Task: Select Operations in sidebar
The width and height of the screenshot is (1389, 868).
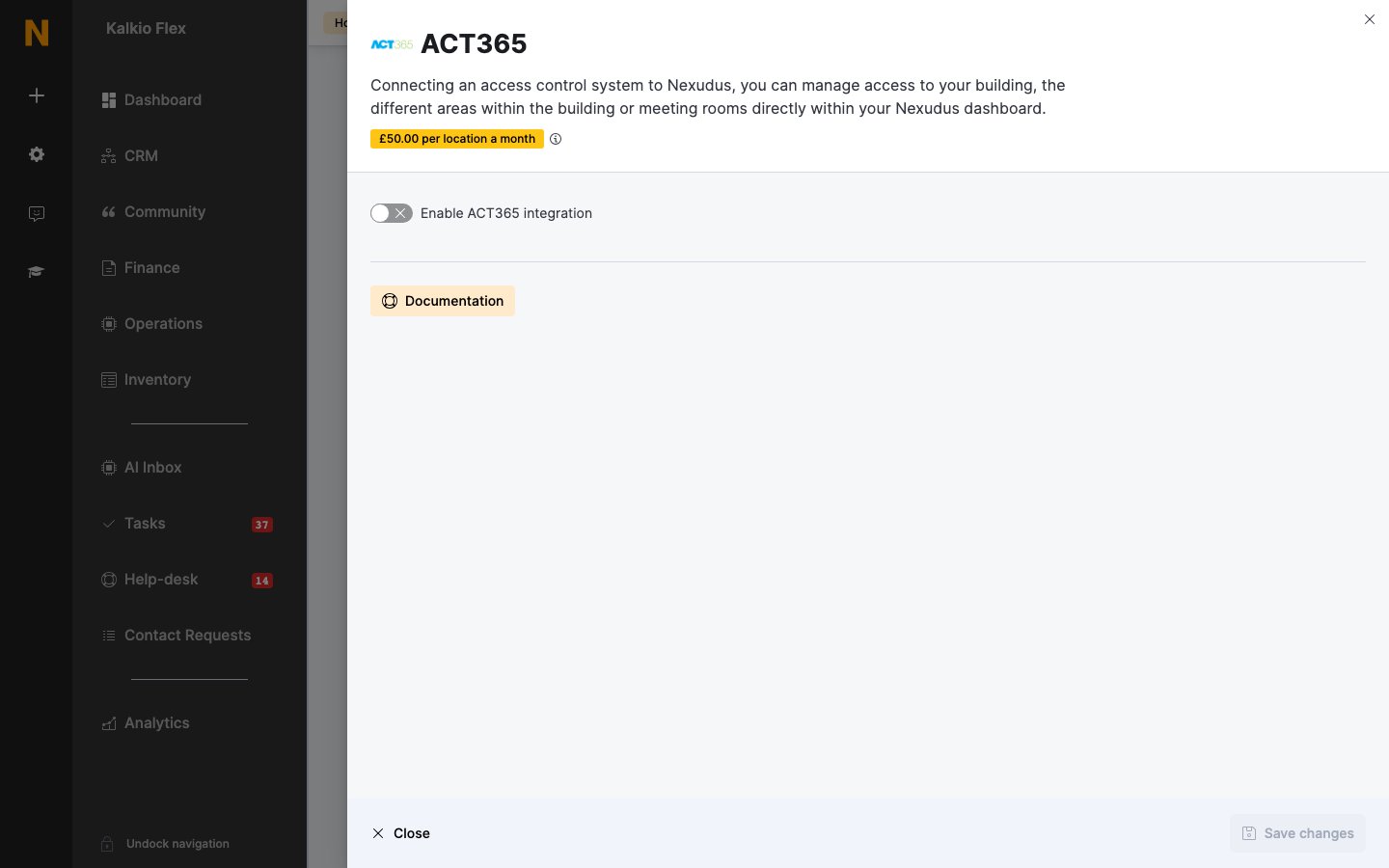Action: (152, 324)
